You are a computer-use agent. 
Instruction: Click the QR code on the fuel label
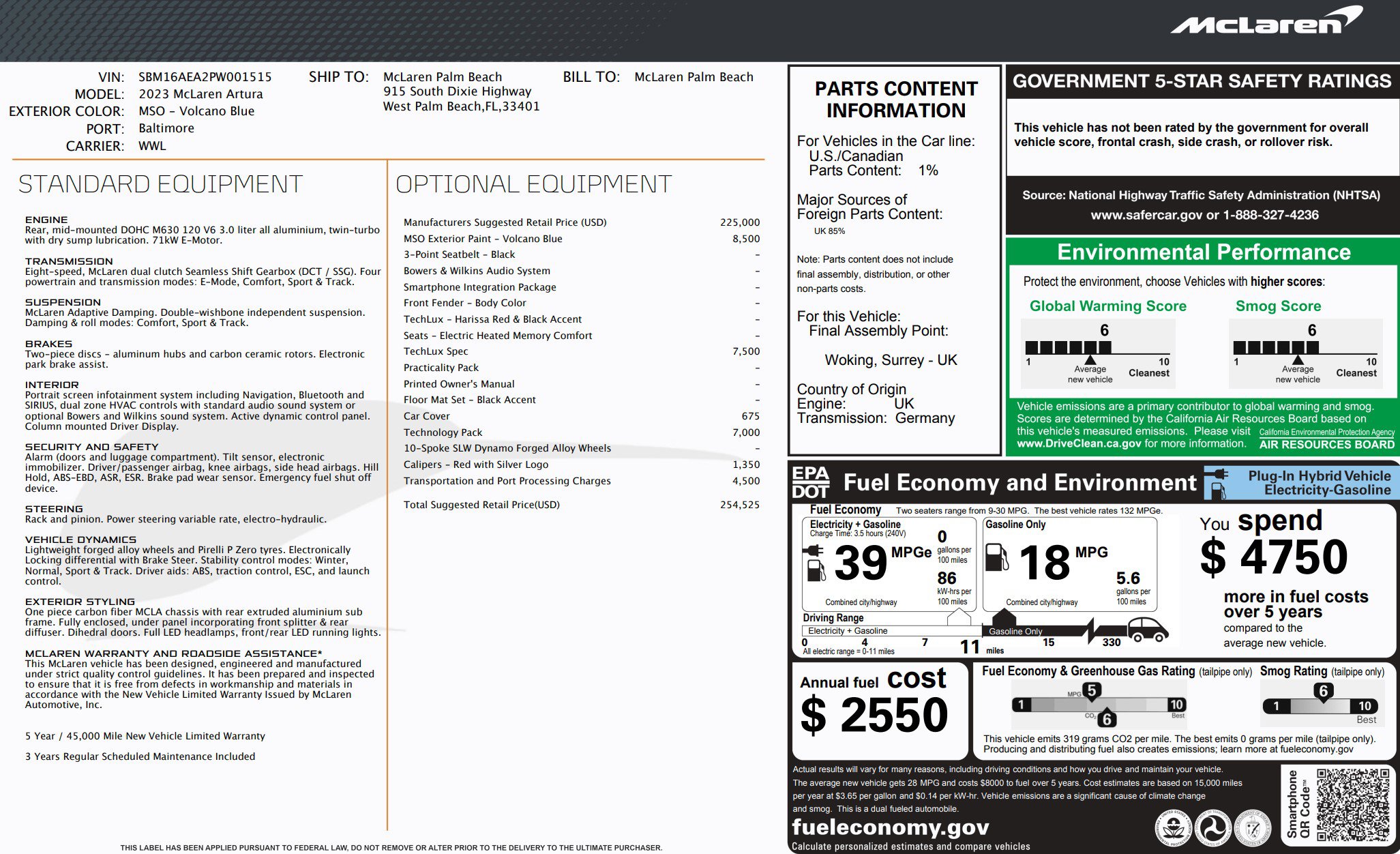click(1353, 805)
